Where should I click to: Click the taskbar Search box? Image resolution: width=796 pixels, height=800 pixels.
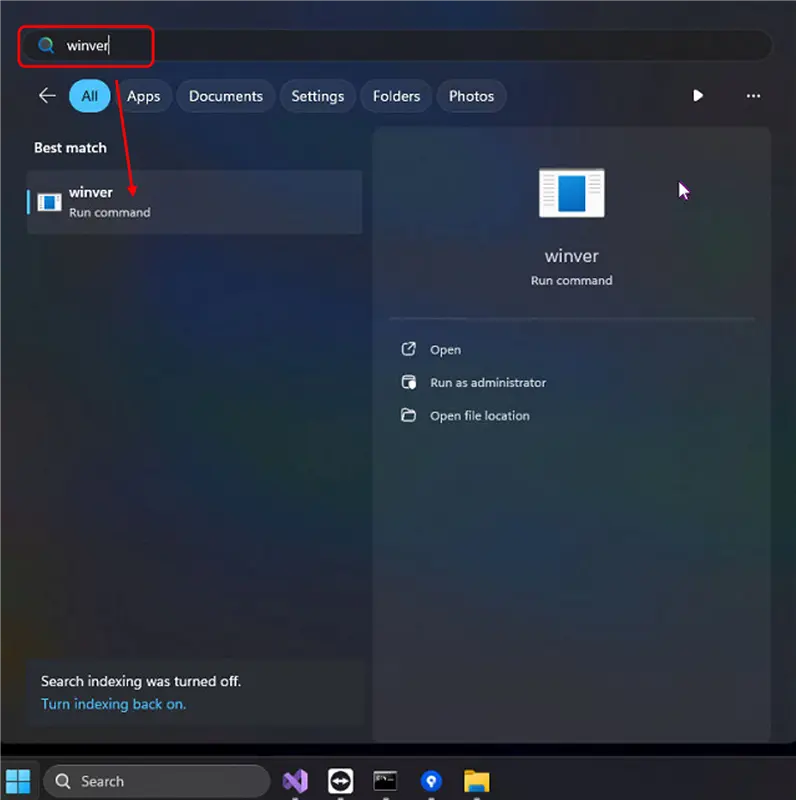click(157, 781)
